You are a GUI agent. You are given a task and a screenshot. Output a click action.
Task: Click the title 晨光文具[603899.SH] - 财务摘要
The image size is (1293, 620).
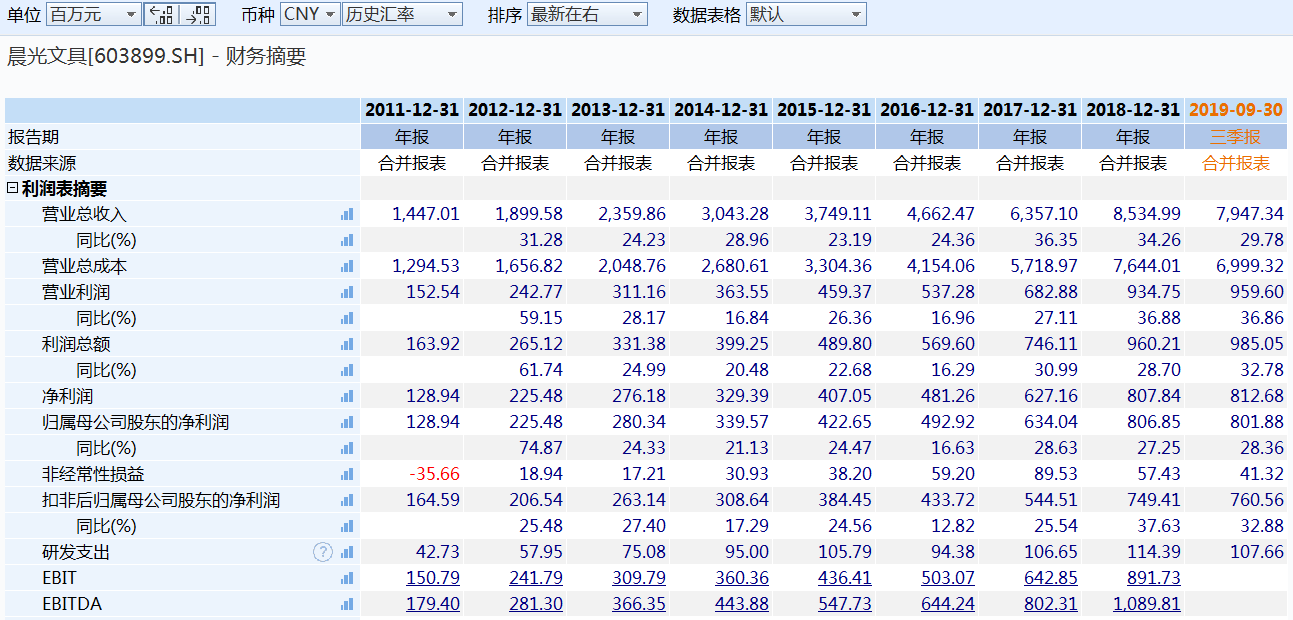(x=157, y=56)
